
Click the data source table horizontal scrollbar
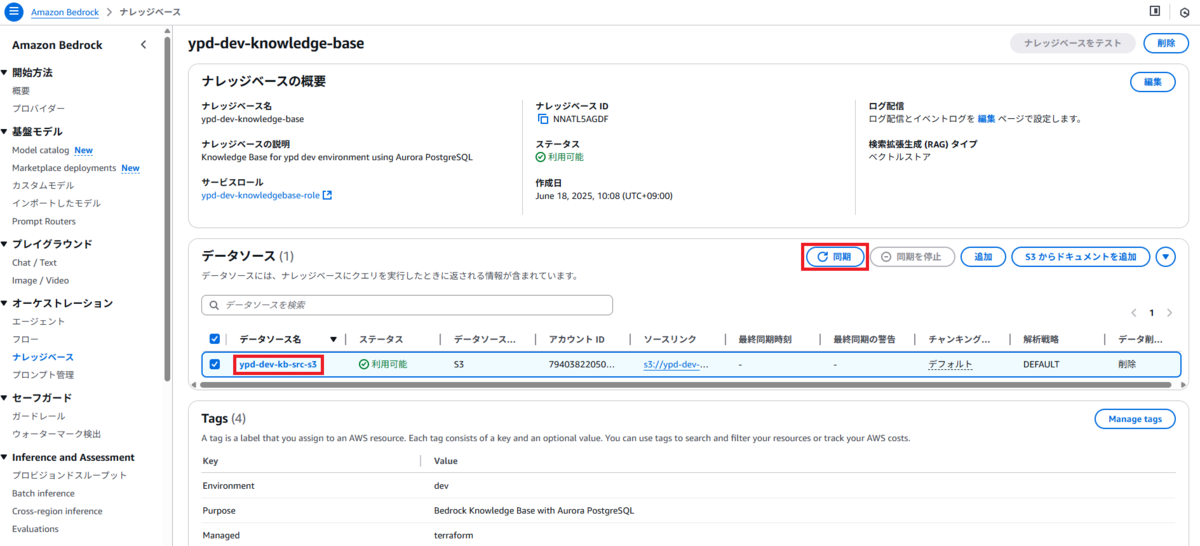click(686, 384)
